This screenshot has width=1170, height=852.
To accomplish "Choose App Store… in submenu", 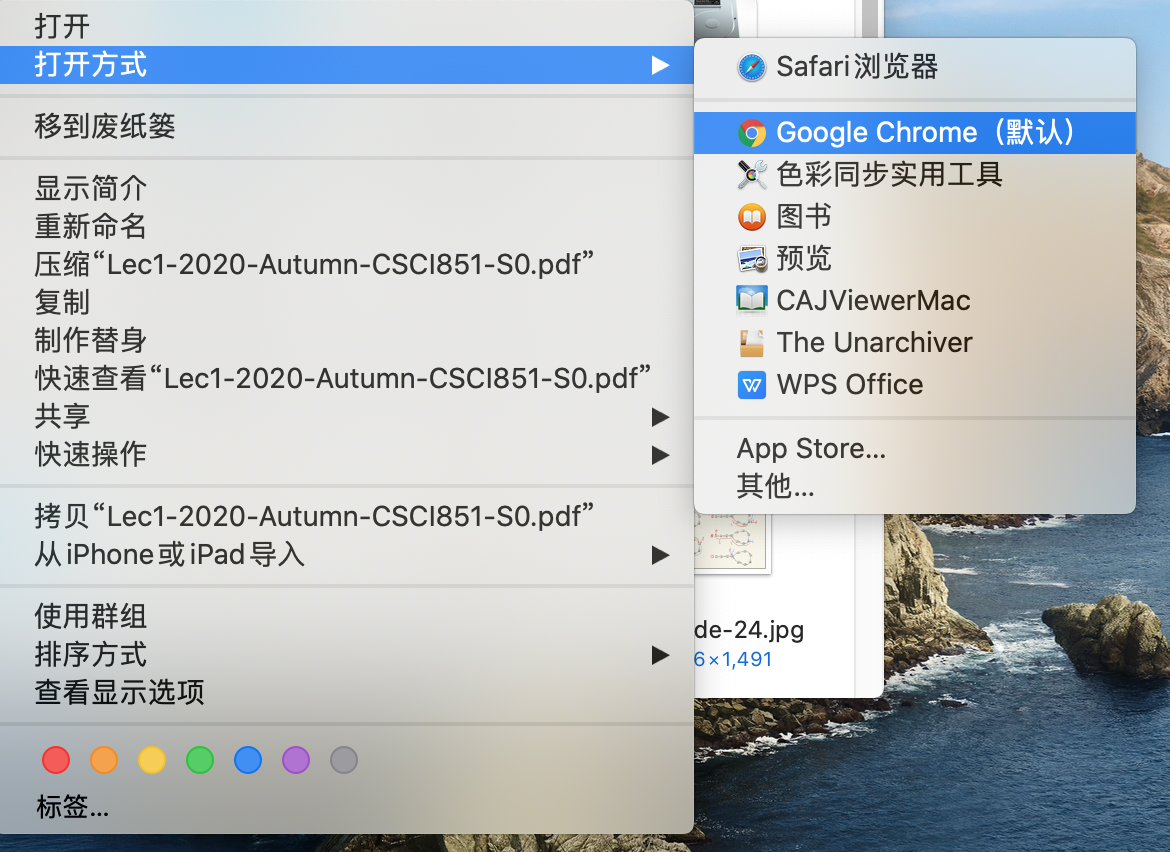I will pos(915,449).
